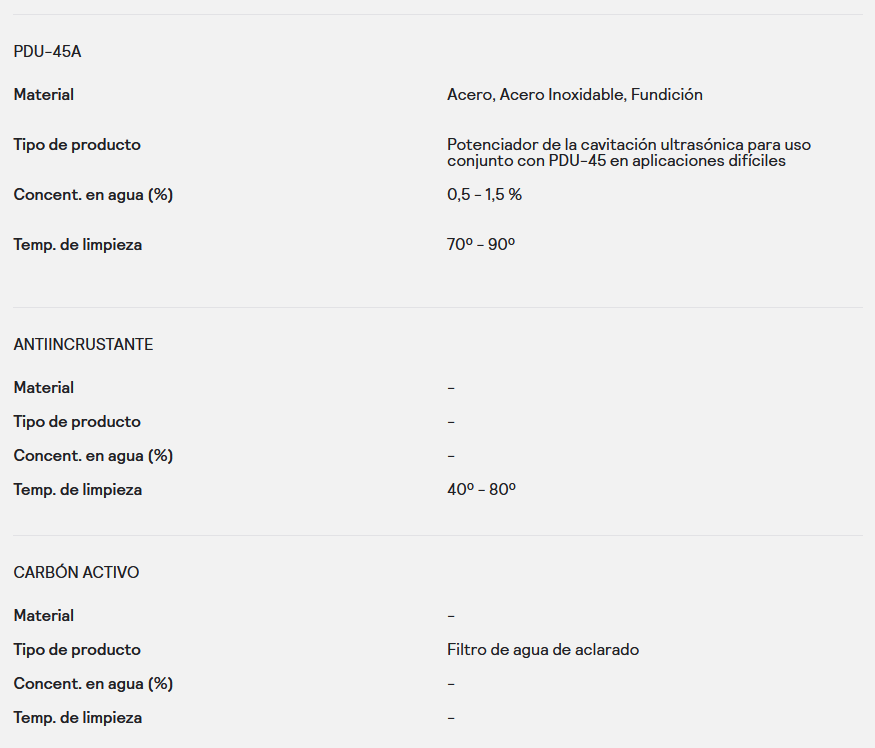Click the 'Filtro de agua de aclarado' value
The width and height of the screenshot is (875, 748).
tap(543, 650)
